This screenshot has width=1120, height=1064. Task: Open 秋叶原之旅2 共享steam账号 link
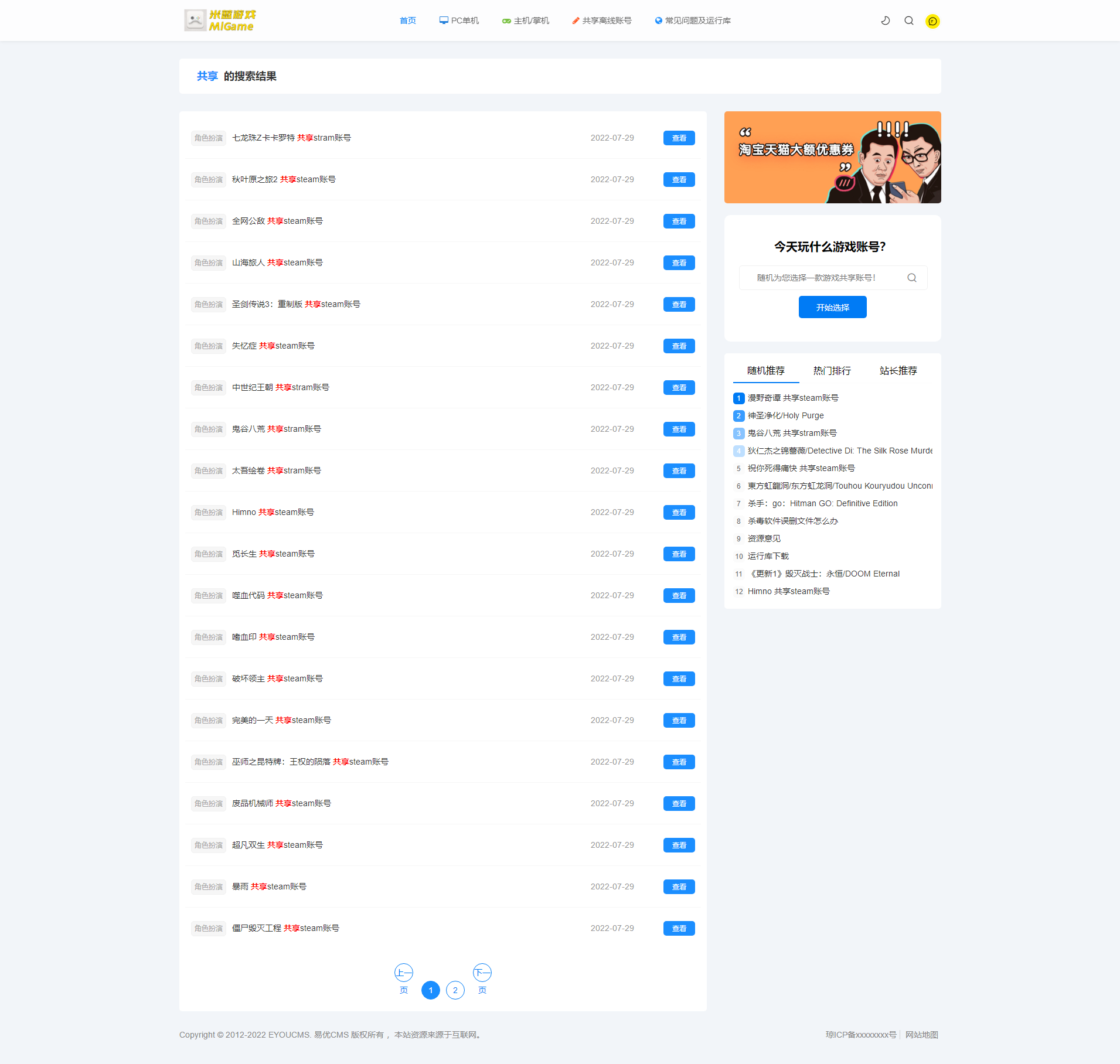(284, 179)
